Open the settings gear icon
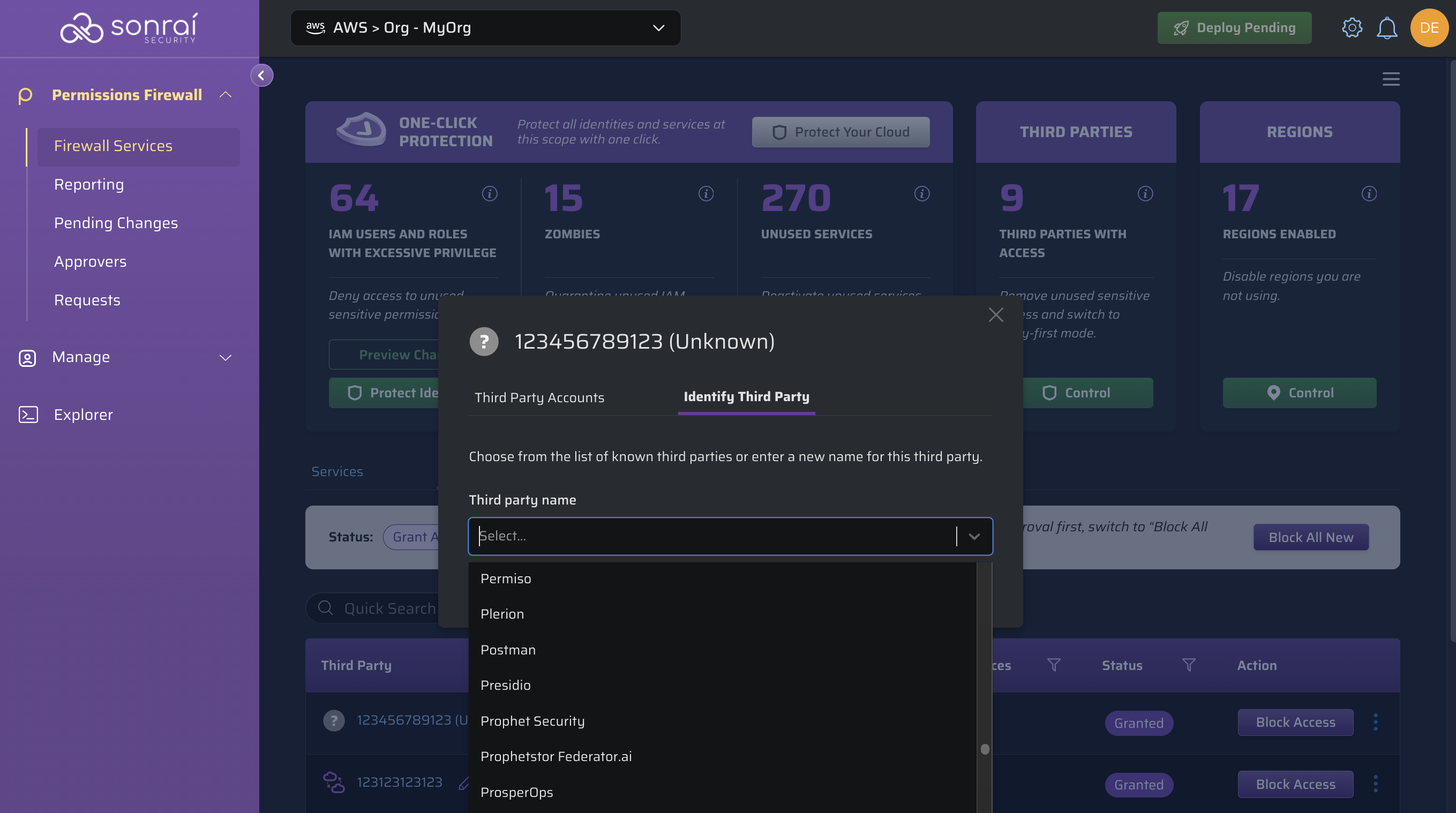 [x=1352, y=28]
